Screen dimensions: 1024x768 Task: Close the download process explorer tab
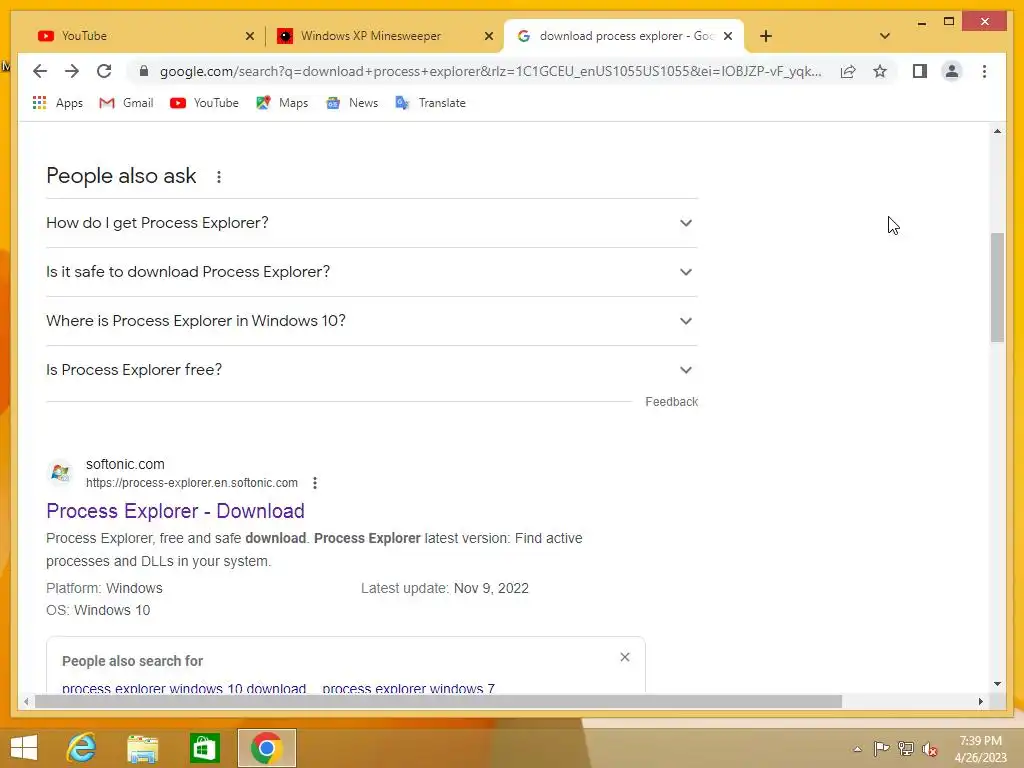[x=728, y=36]
